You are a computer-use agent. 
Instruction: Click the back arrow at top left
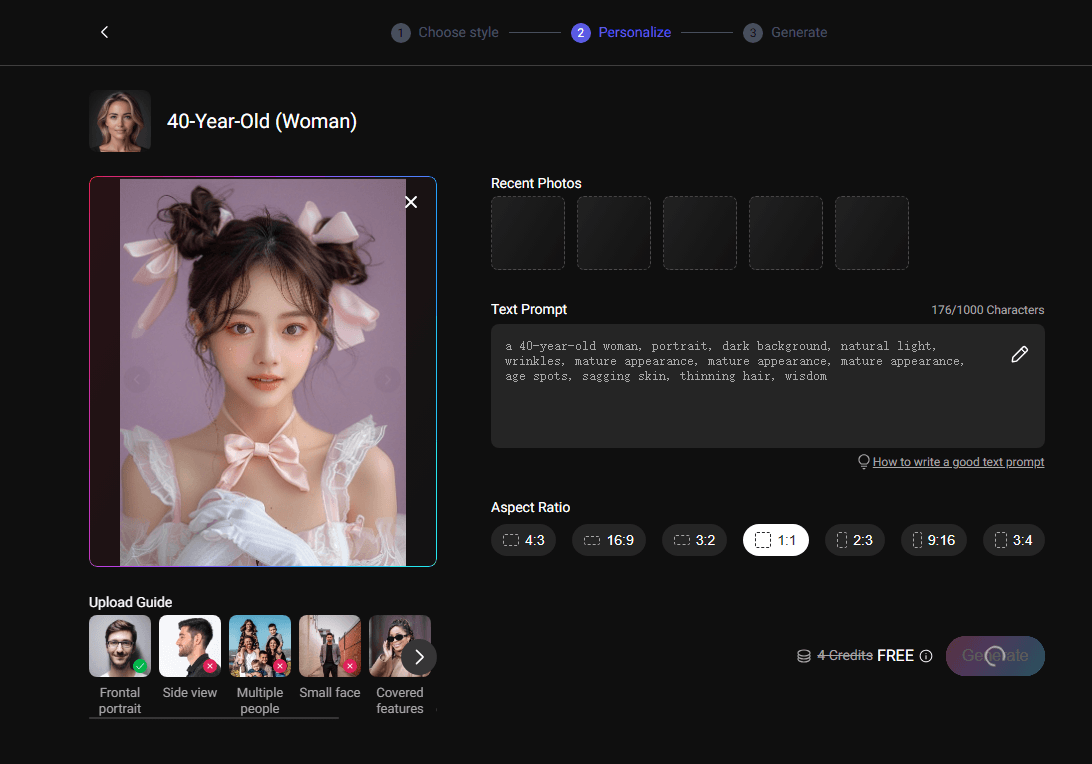click(x=104, y=31)
